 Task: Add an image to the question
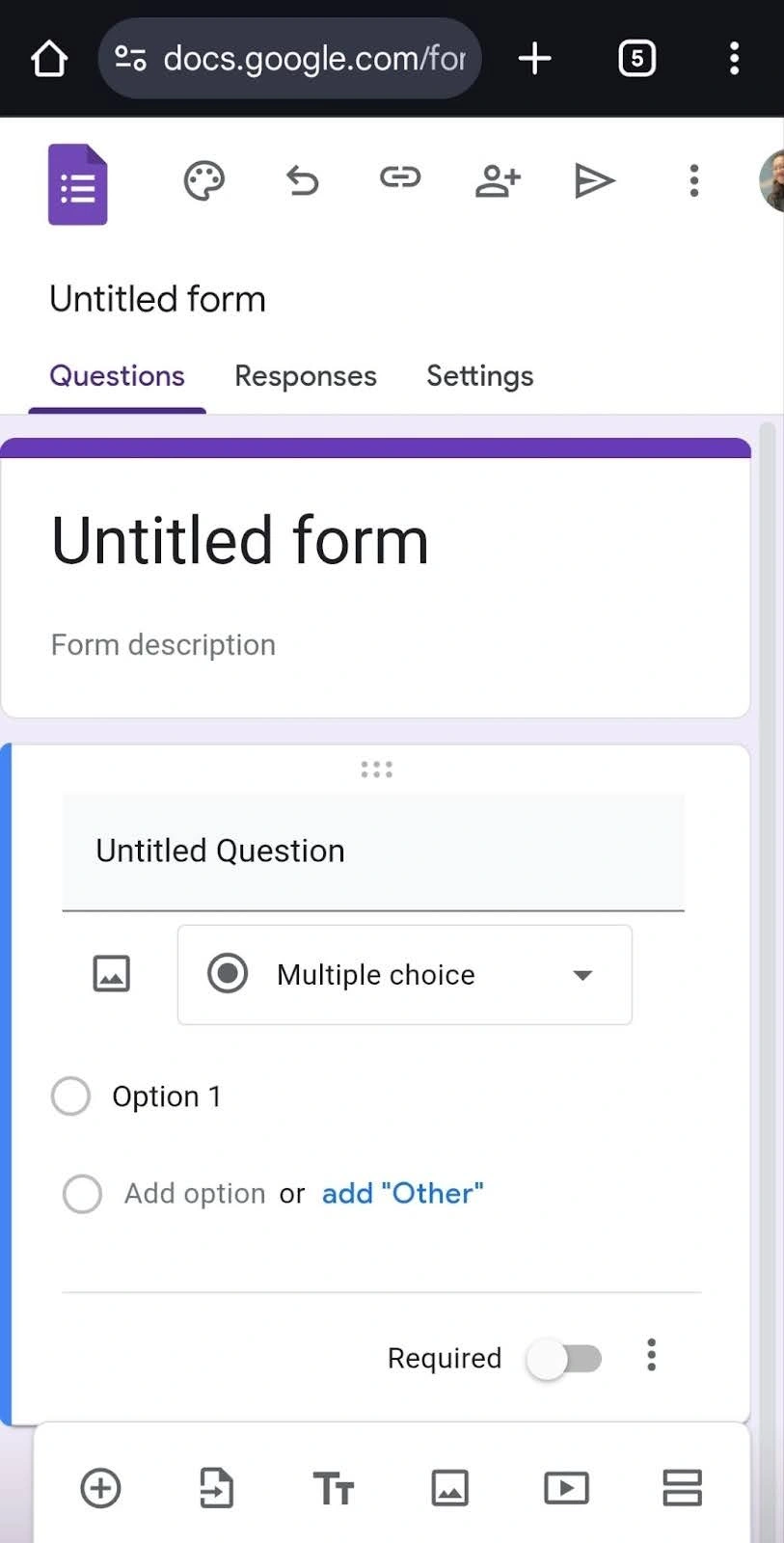(x=111, y=974)
